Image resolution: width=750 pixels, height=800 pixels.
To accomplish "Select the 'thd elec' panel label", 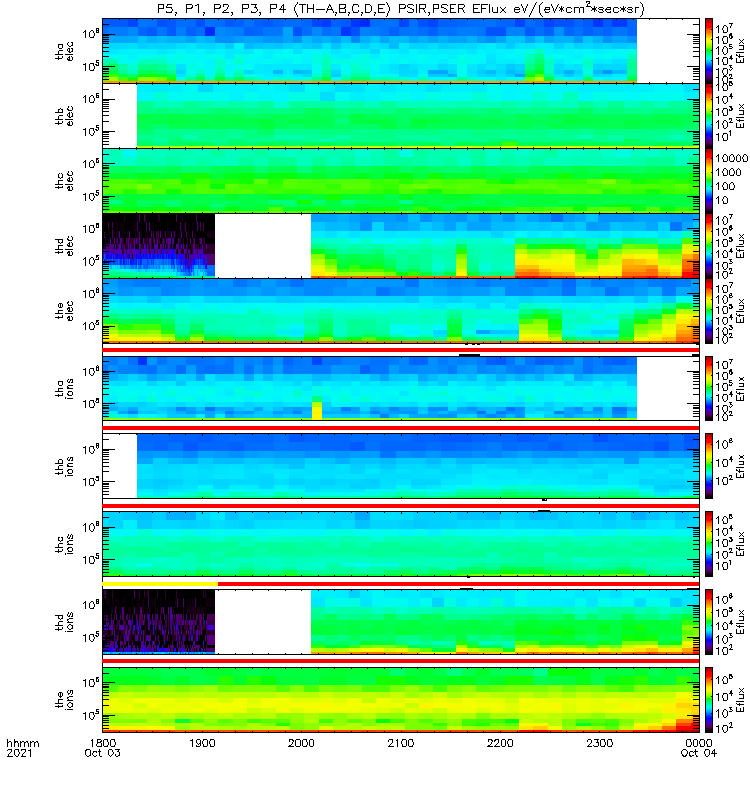I will coord(64,245).
